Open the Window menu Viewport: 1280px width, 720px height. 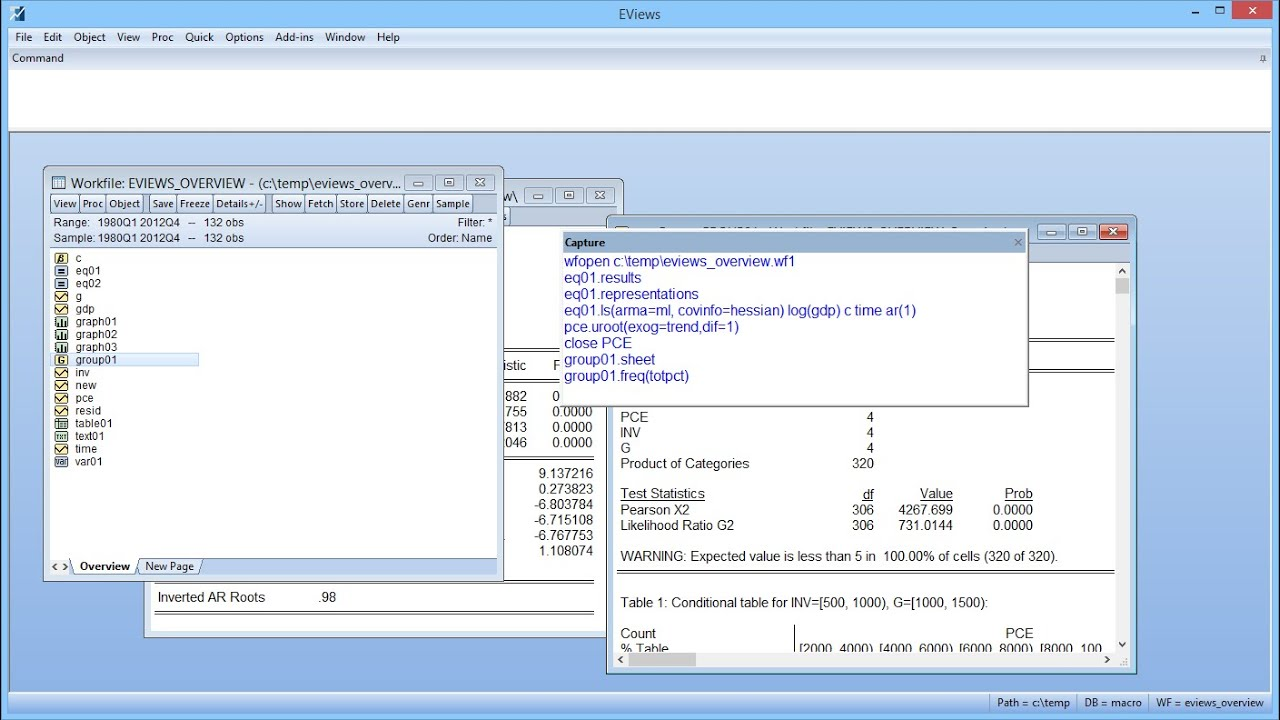click(x=345, y=37)
